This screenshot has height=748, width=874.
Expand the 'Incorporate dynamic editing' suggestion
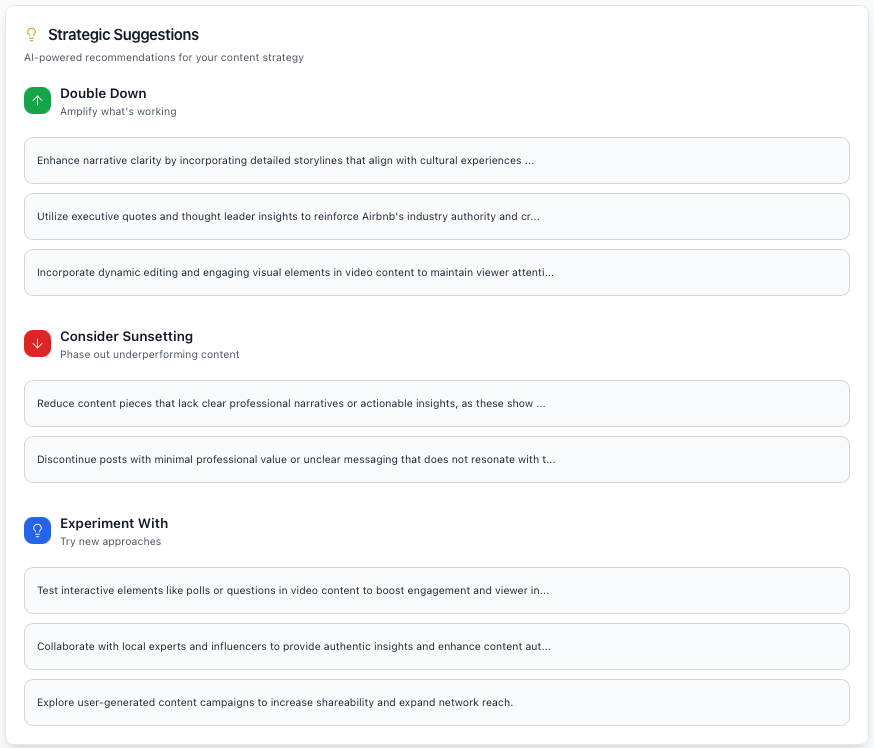click(x=436, y=272)
